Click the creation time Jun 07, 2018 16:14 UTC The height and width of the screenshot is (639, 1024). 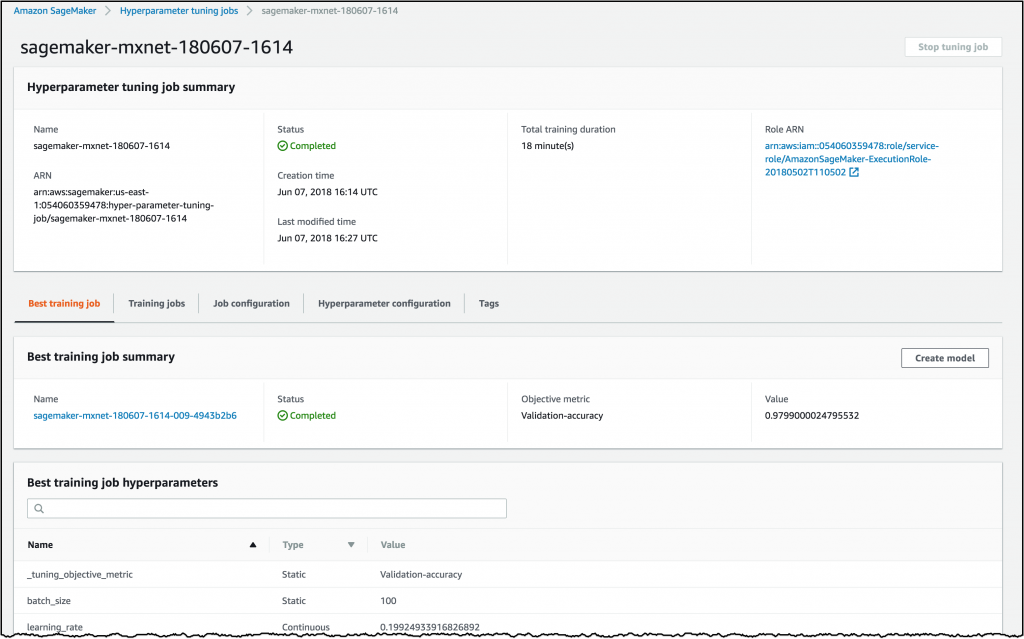coord(327,192)
